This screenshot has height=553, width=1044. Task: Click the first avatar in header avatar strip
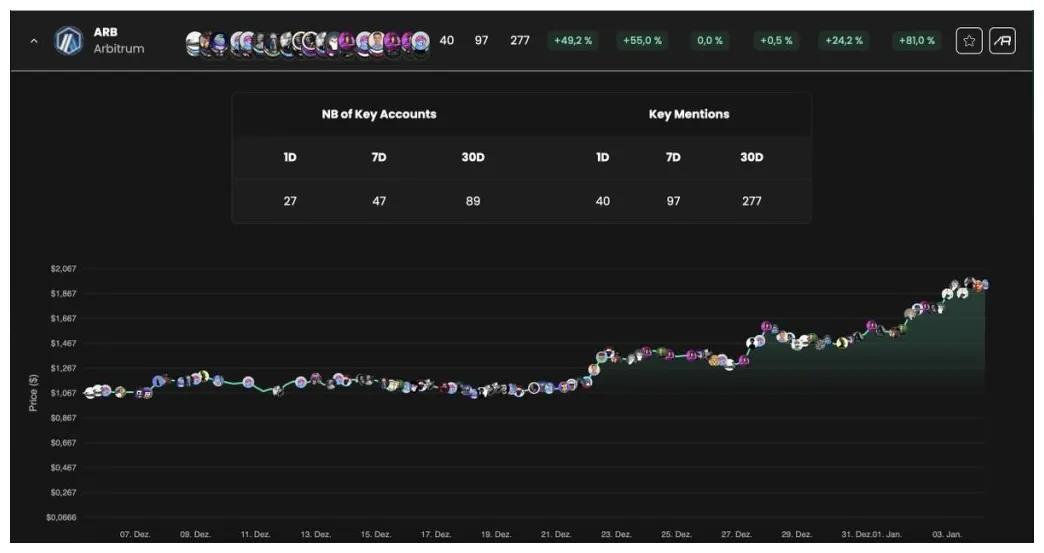pyautogui.click(x=192, y=43)
